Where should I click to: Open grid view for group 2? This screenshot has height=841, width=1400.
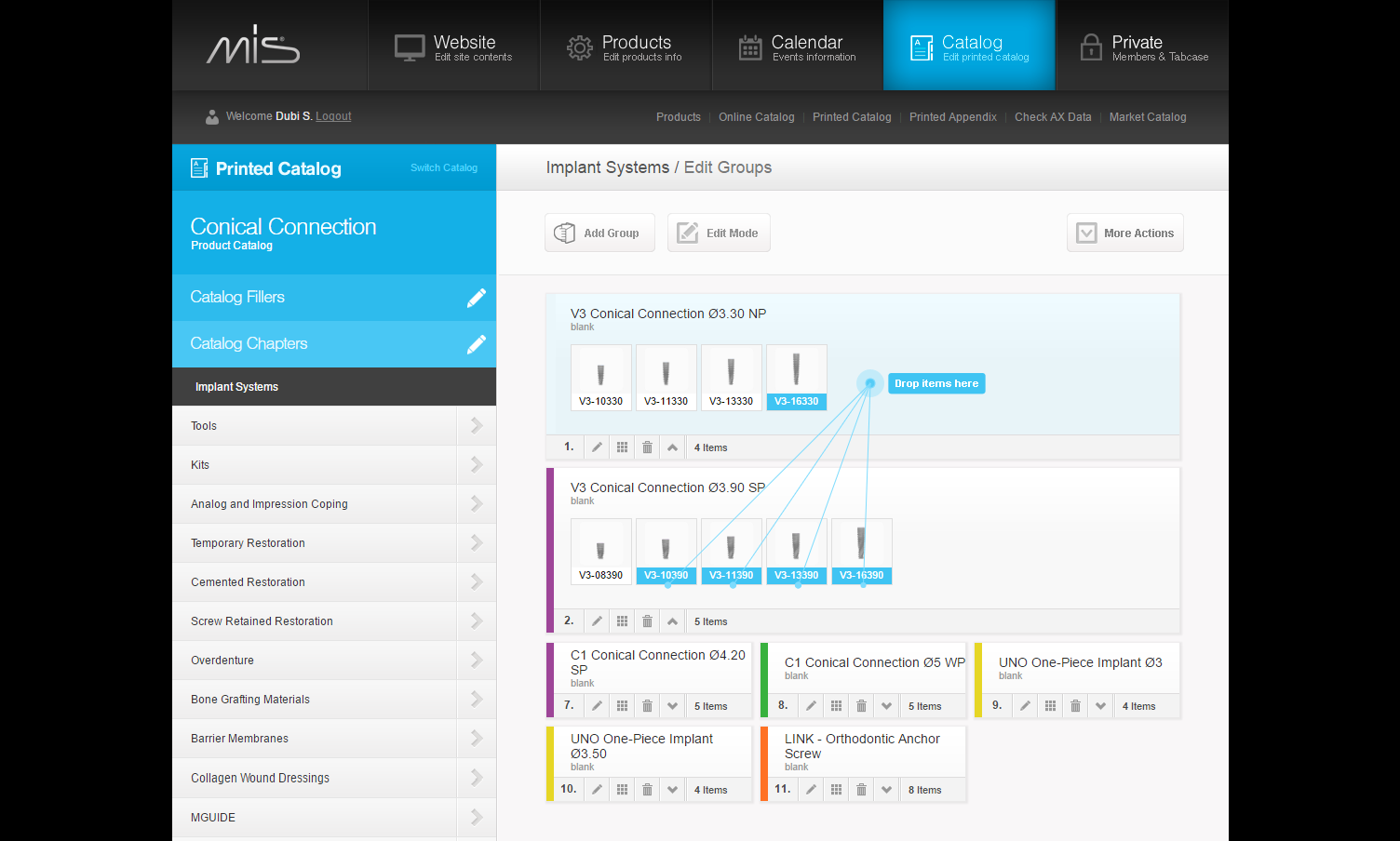623,621
